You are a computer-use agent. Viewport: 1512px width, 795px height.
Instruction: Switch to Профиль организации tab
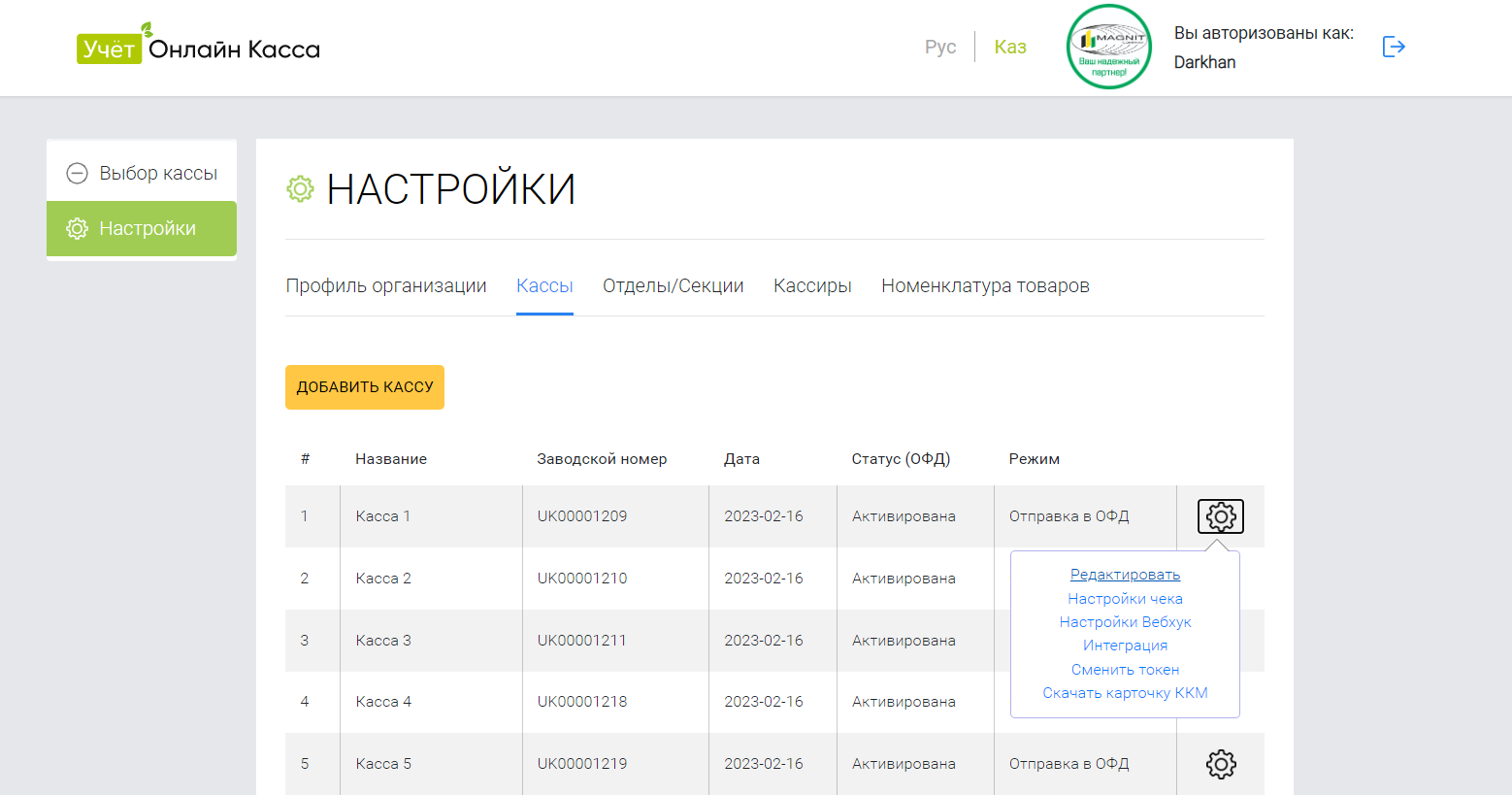pyautogui.click(x=386, y=285)
